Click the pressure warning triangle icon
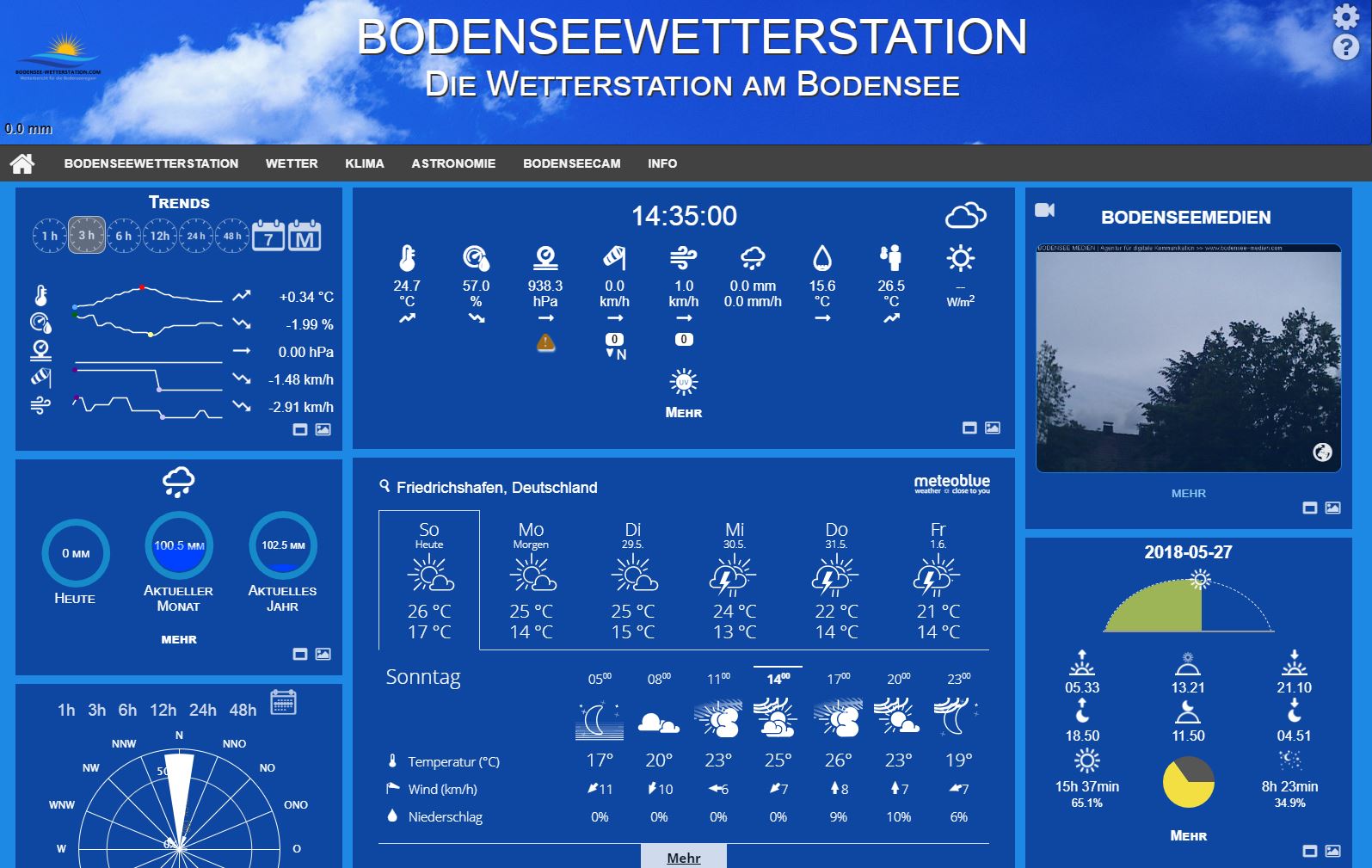The image size is (1372, 868). (x=545, y=342)
